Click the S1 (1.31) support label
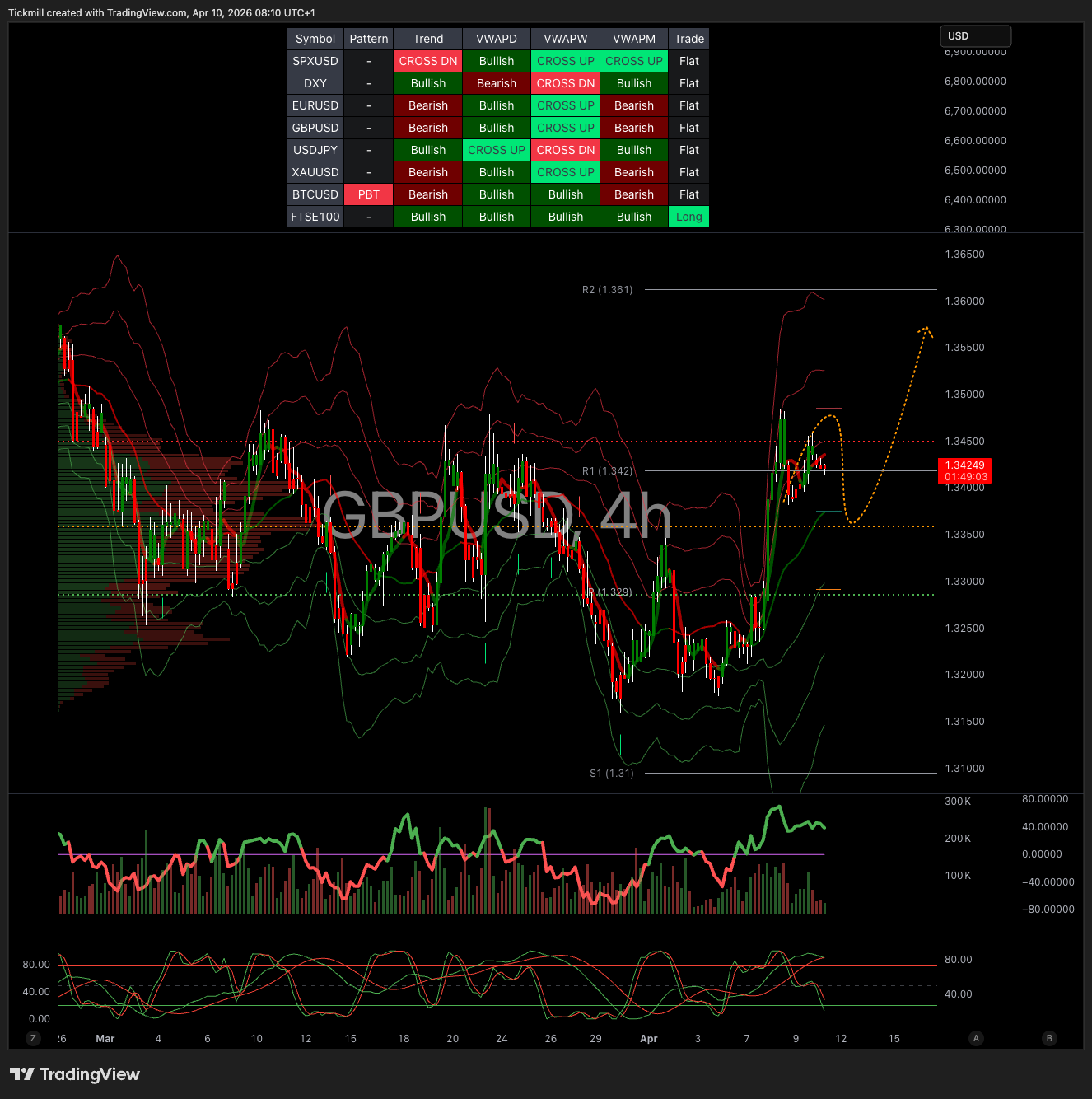The width and height of the screenshot is (1092, 1099). (611, 774)
